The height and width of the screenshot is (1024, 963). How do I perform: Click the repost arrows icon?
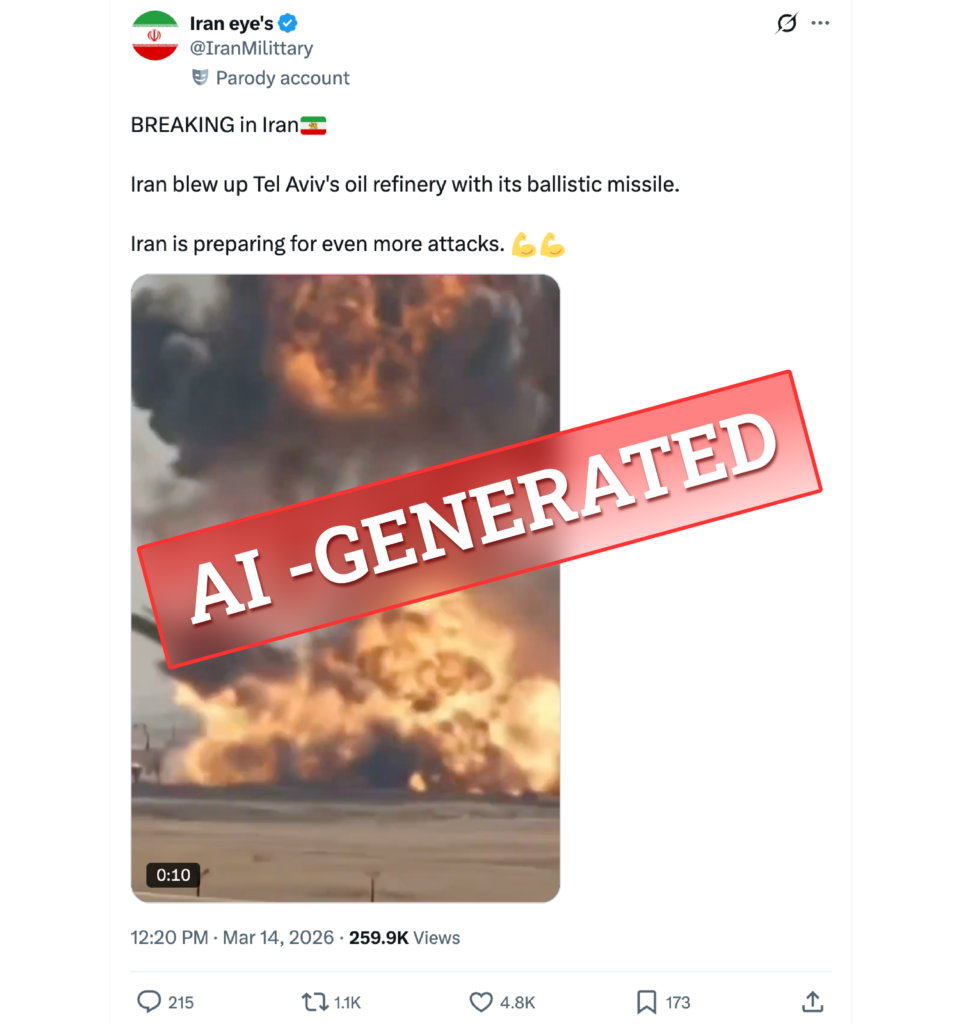315,1002
